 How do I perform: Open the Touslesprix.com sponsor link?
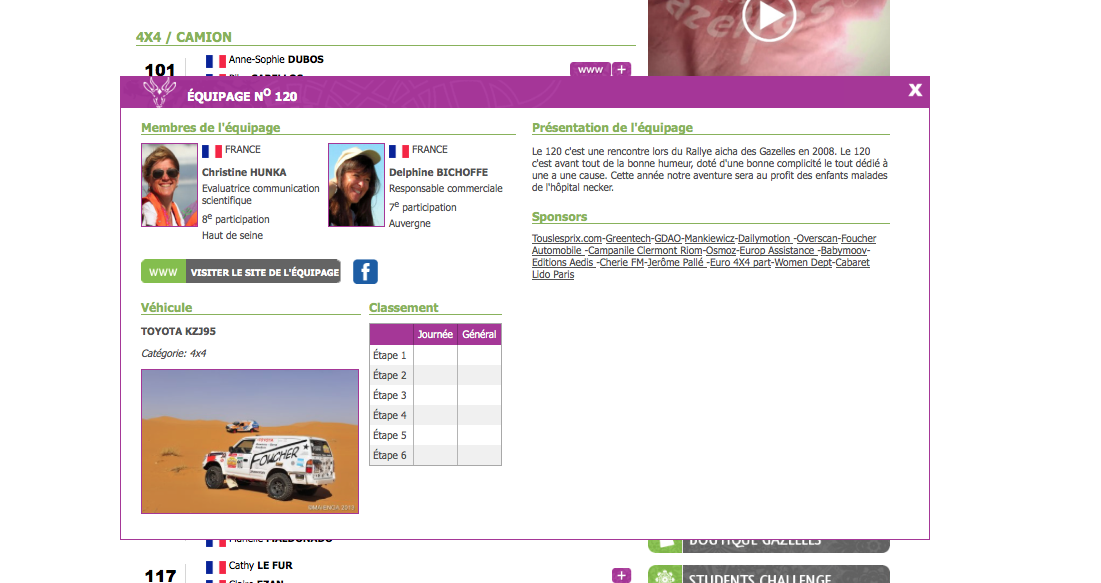(x=567, y=239)
